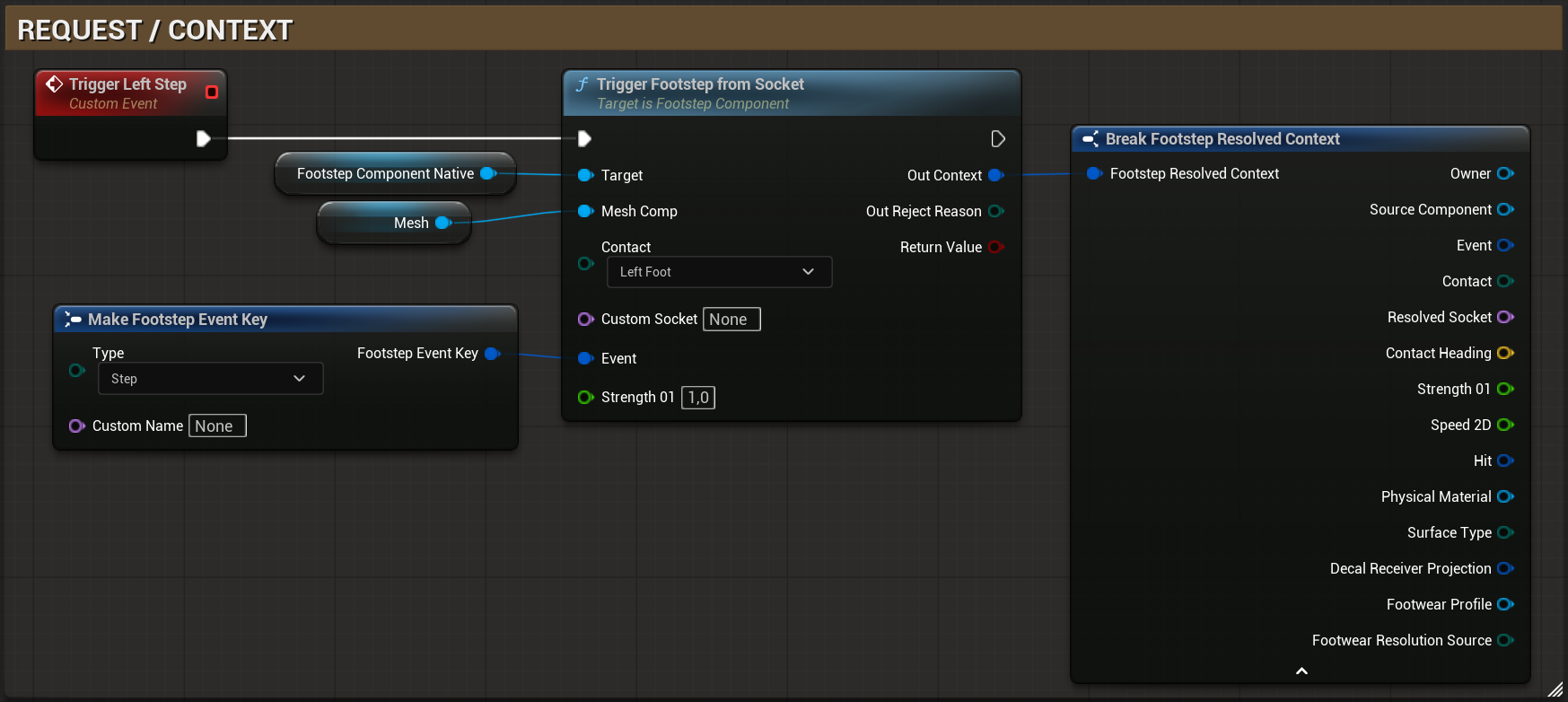The width and height of the screenshot is (1568, 702).
Task: Click the Speed 2D output pin
Action: [x=1506, y=425]
